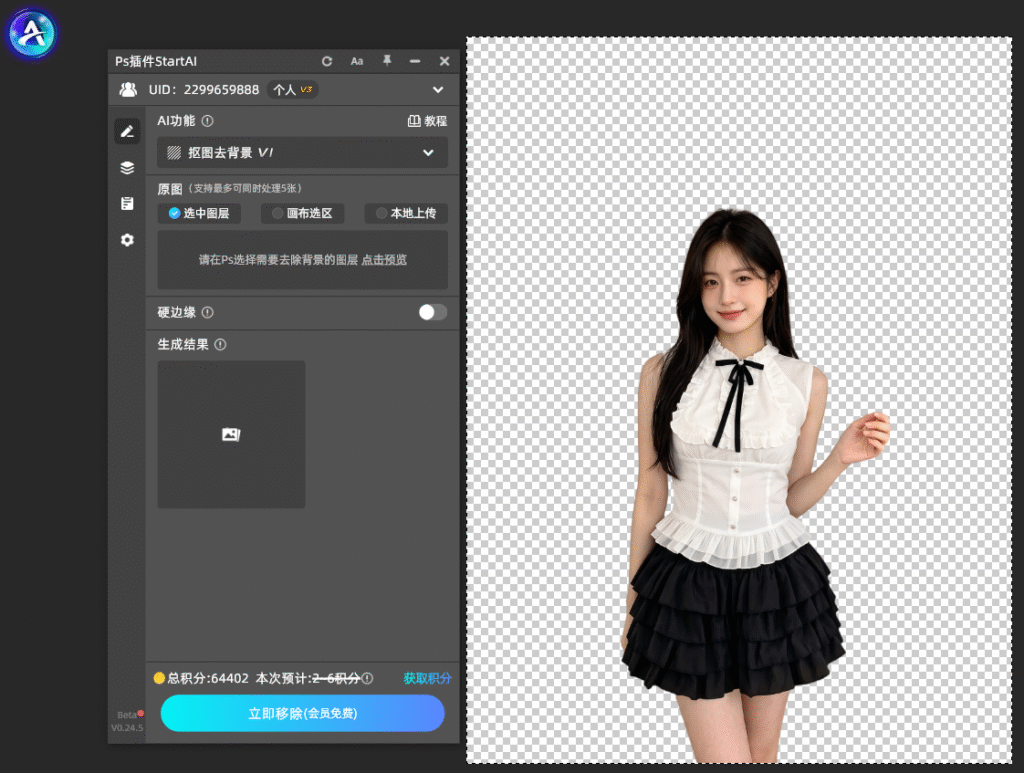This screenshot has width=1024, height=773.
Task: Click the info icon next to 生成结果
Action: point(221,345)
